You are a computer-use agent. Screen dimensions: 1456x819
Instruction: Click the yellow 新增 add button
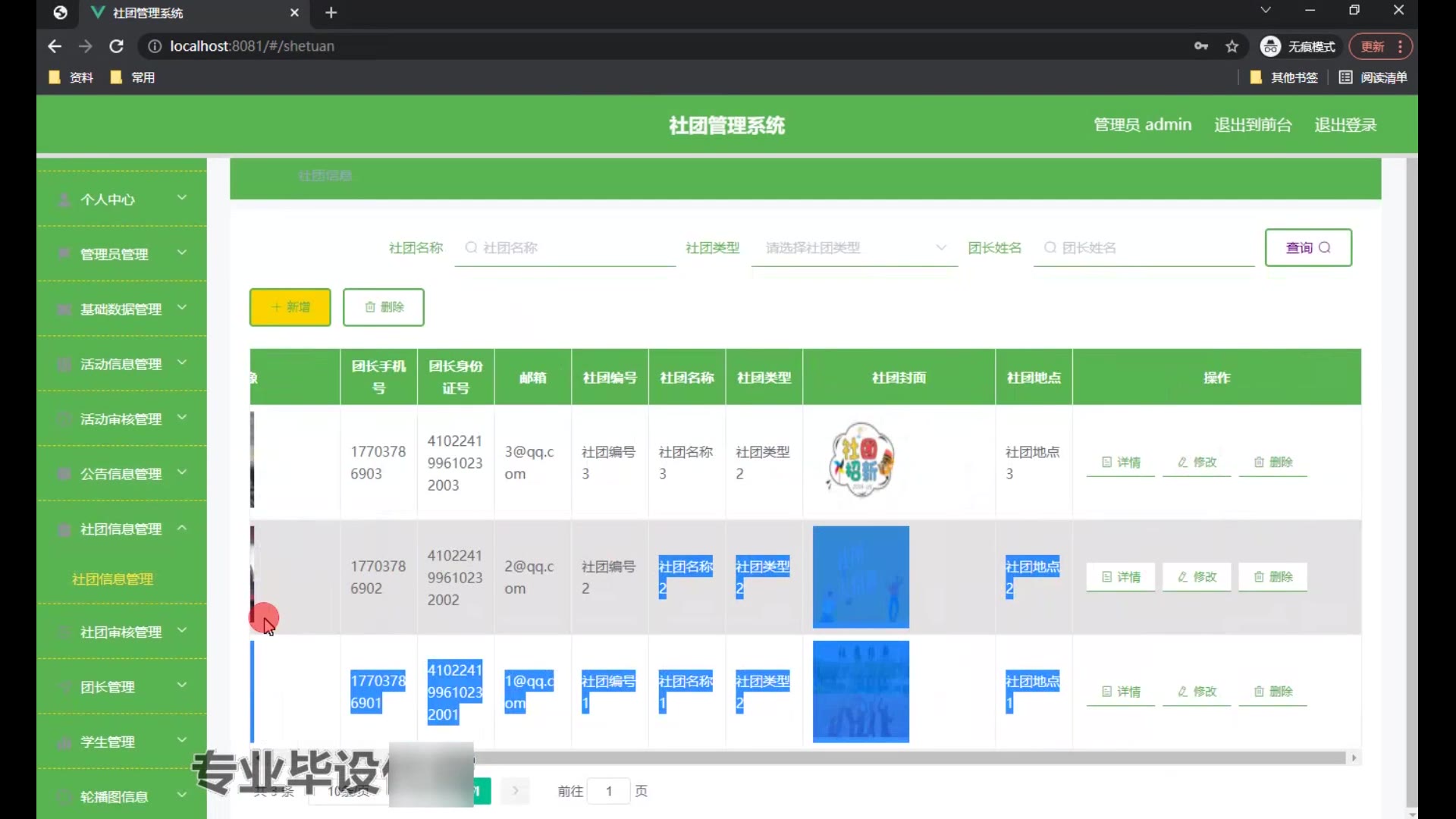tap(290, 307)
